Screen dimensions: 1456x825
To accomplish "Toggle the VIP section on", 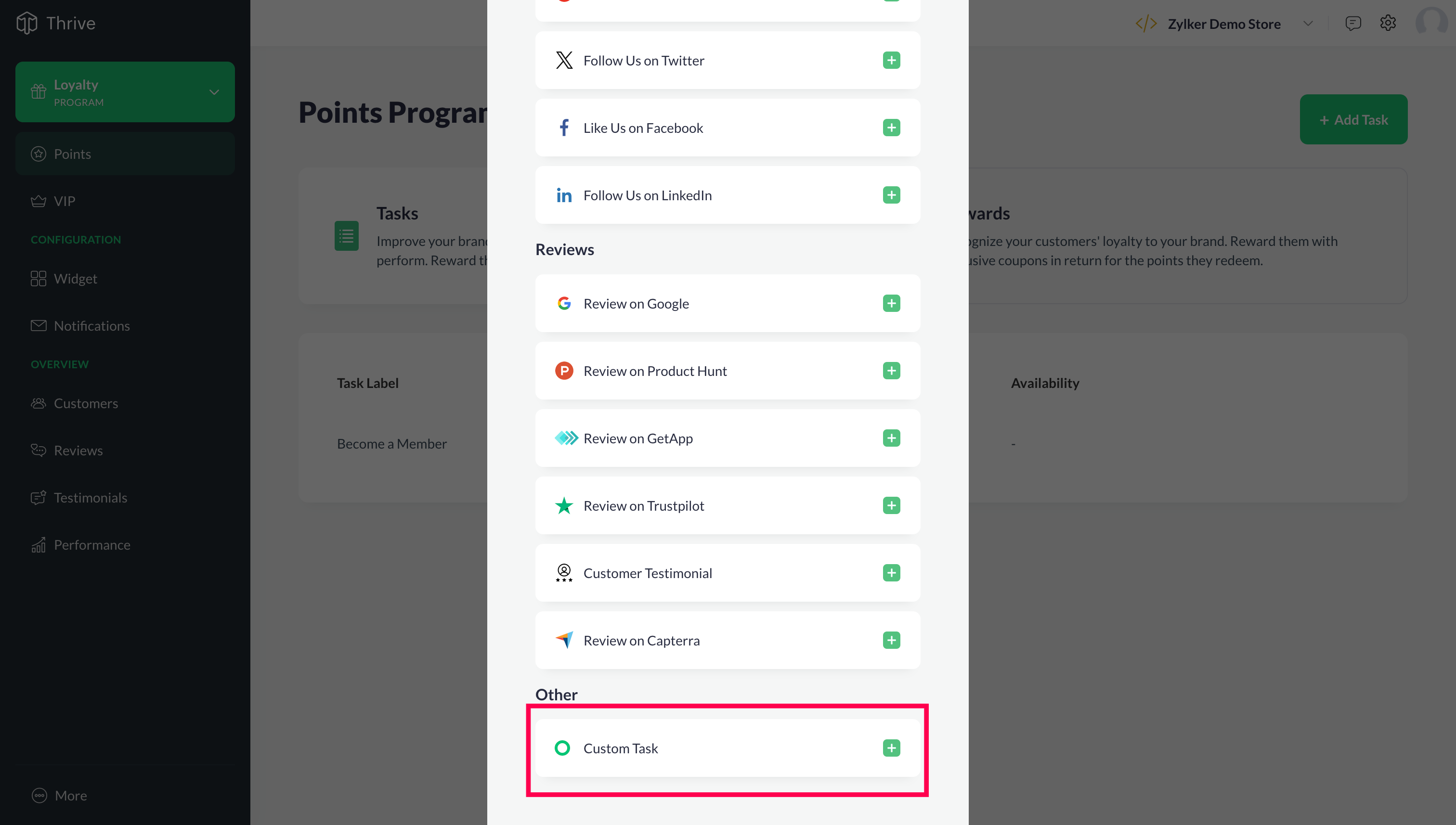I will (63, 200).
